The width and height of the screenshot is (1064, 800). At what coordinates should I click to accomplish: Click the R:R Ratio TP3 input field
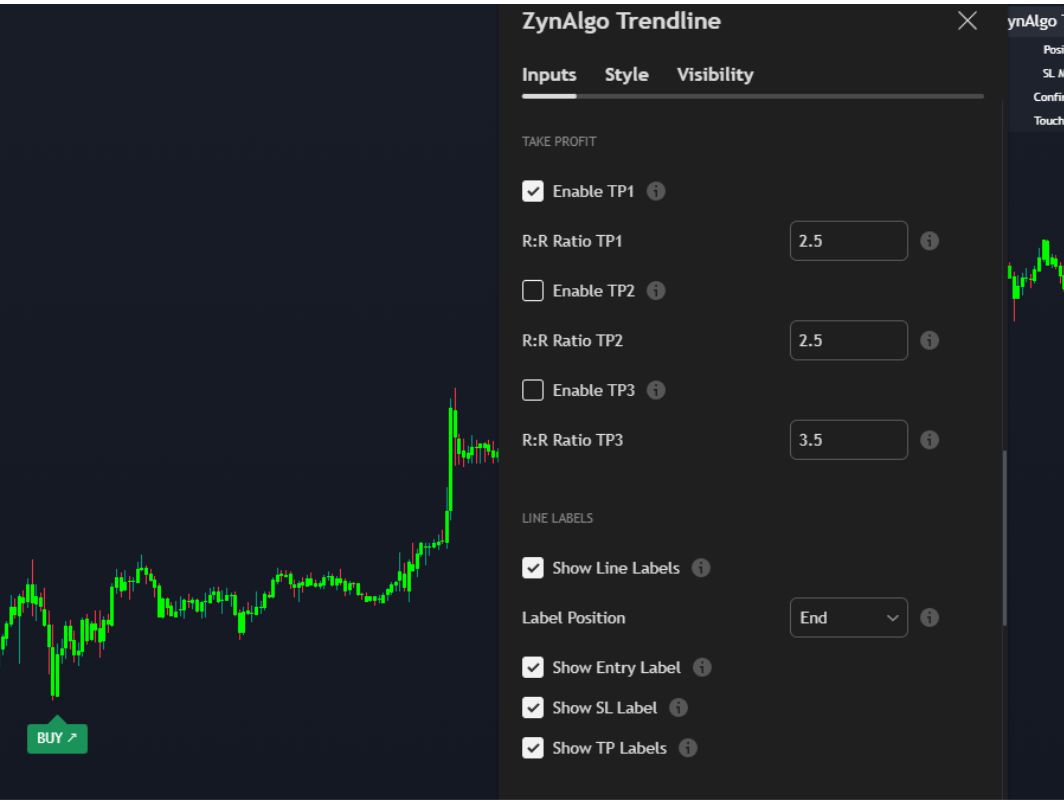pyautogui.click(x=848, y=440)
